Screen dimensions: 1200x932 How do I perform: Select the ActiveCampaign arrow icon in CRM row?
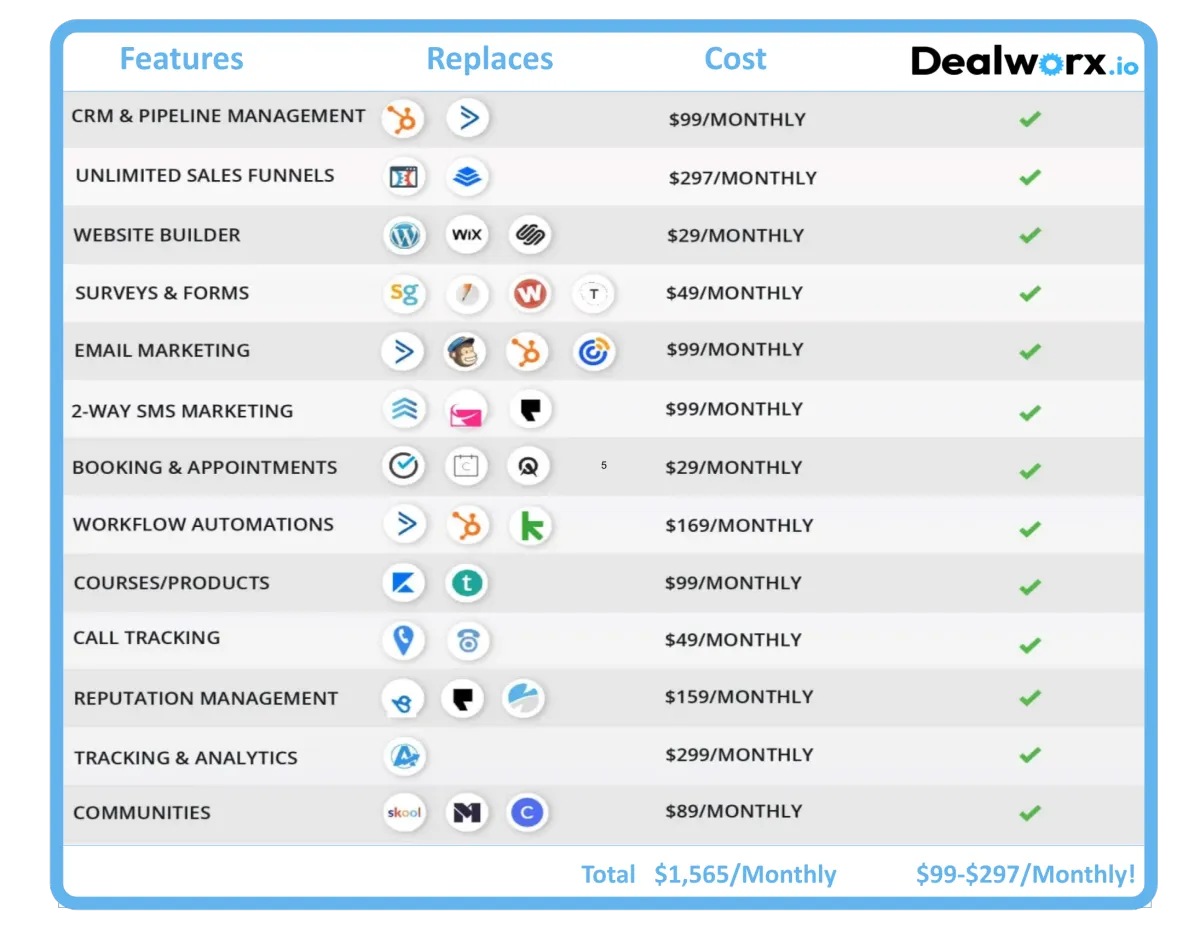click(467, 119)
